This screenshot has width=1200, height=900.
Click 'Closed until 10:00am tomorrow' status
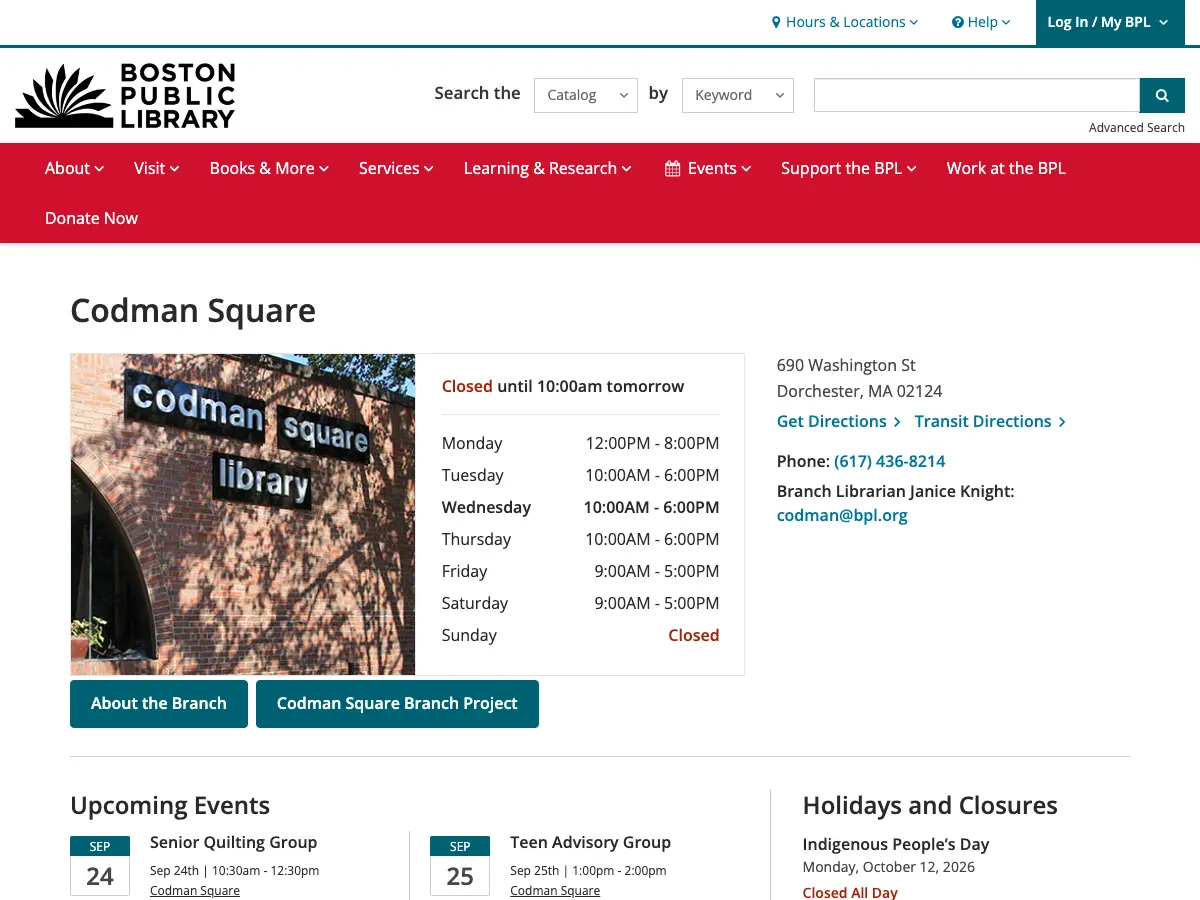click(563, 386)
